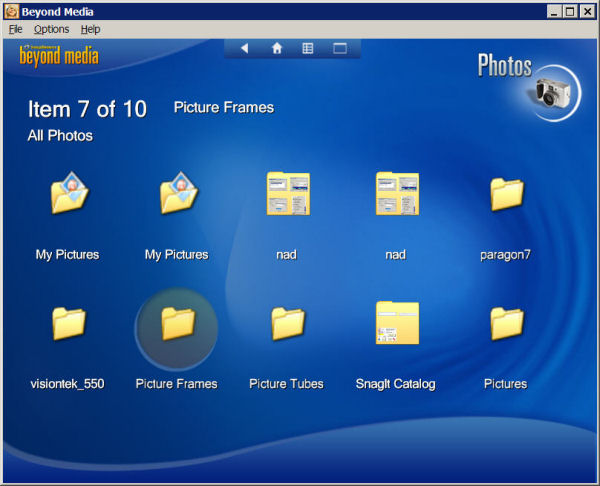Open the File menu
Image resolution: width=600 pixels, height=486 pixels.
click(x=16, y=29)
